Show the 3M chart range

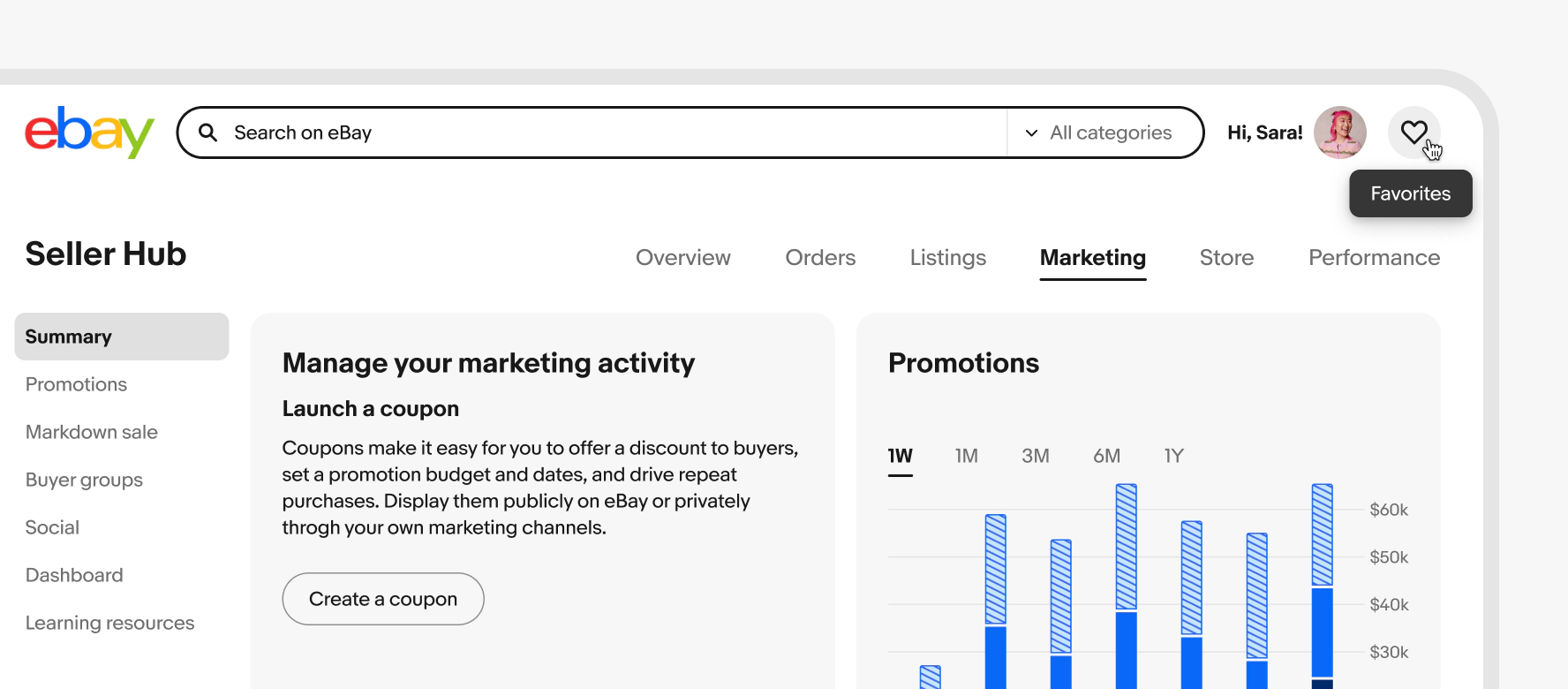1036,456
